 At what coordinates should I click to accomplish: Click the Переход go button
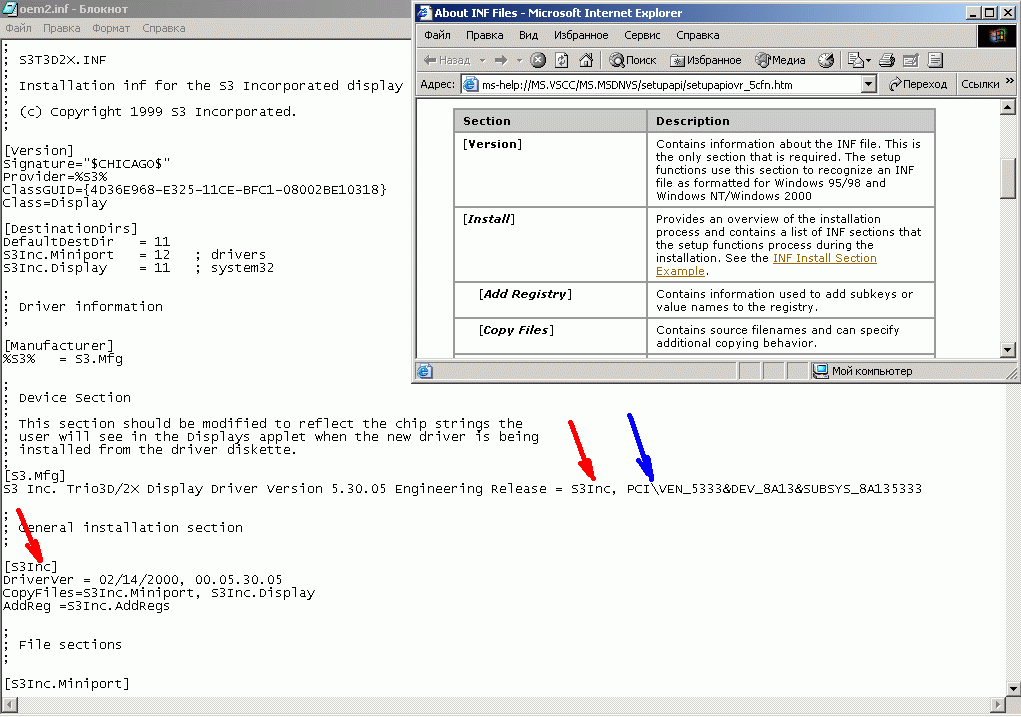click(918, 85)
